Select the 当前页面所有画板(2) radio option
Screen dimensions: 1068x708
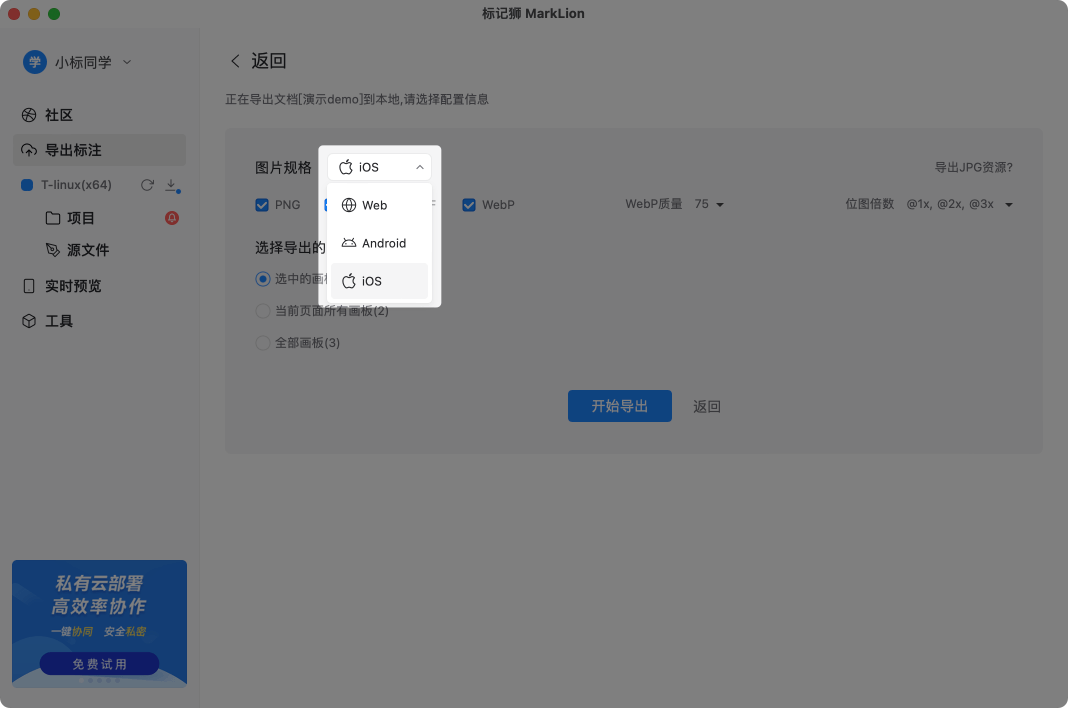pyautogui.click(x=261, y=311)
